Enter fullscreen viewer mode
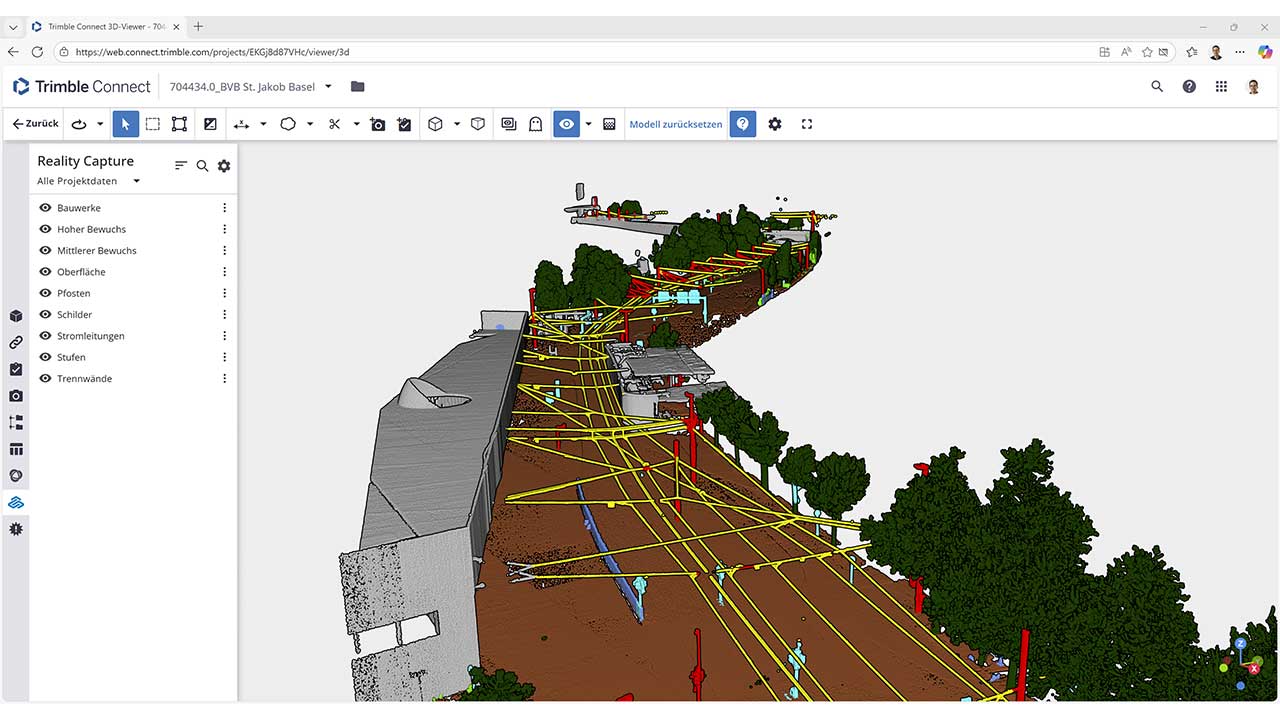1280x720 pixels. pyautogui.click(x=807, y=124)
